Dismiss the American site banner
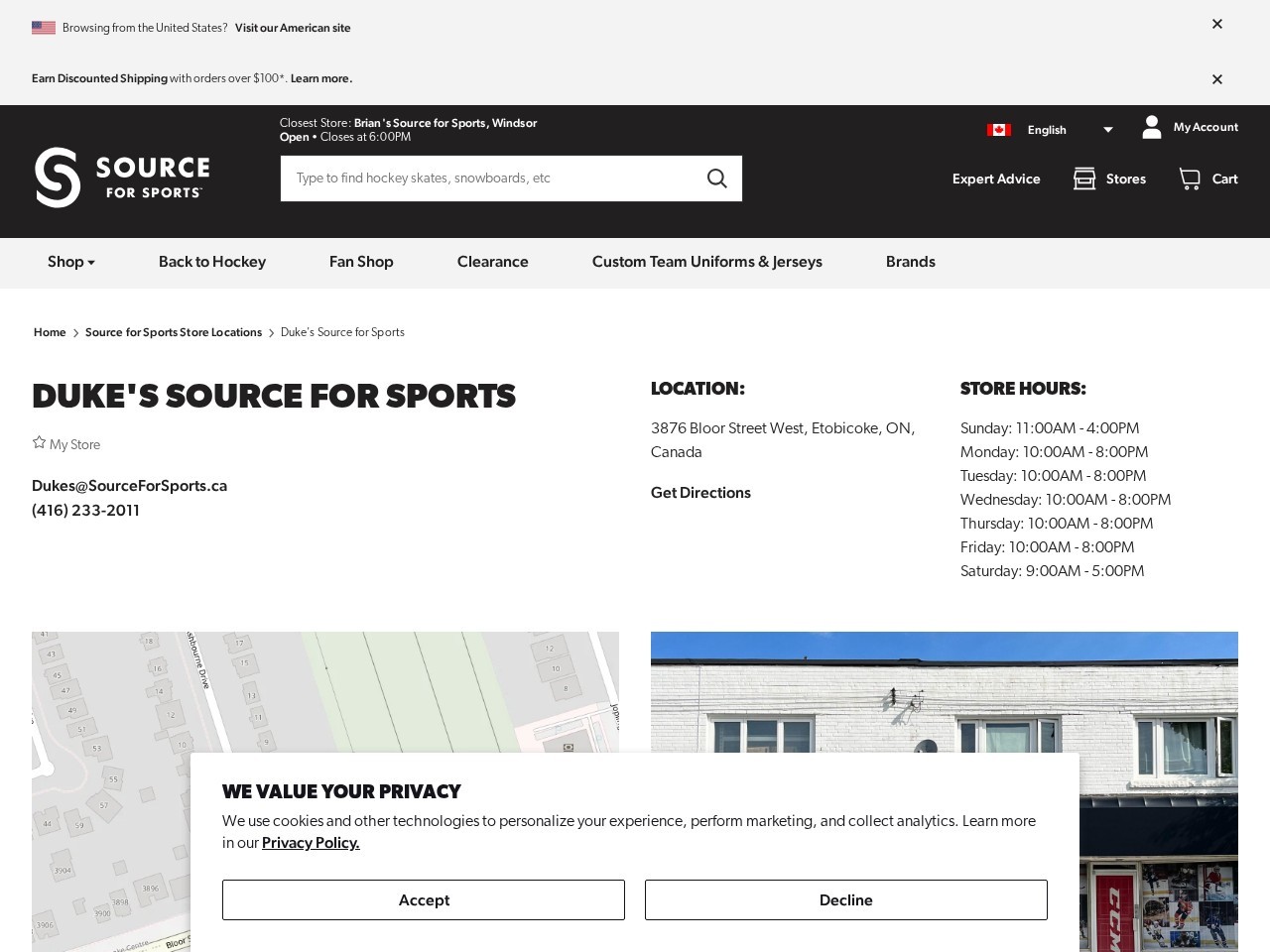This screenshot has height=952, width=1270. 1216,24
